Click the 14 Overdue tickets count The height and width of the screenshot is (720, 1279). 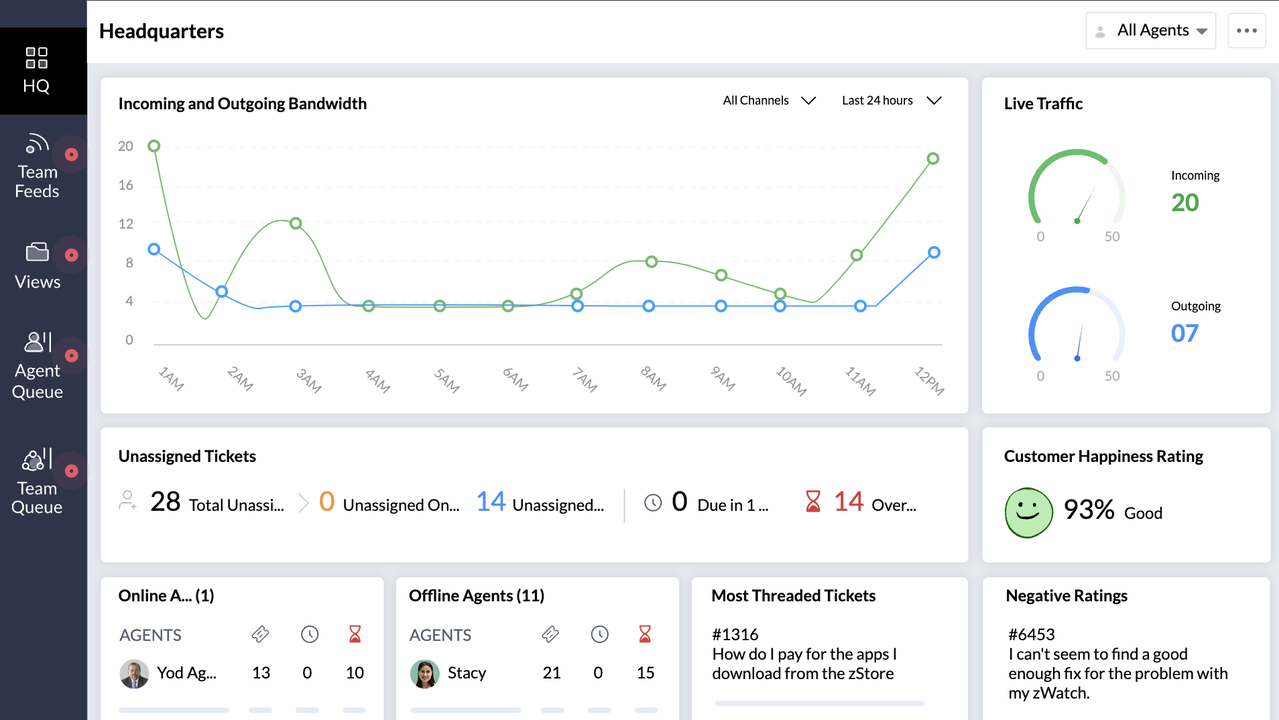point(849,502)
